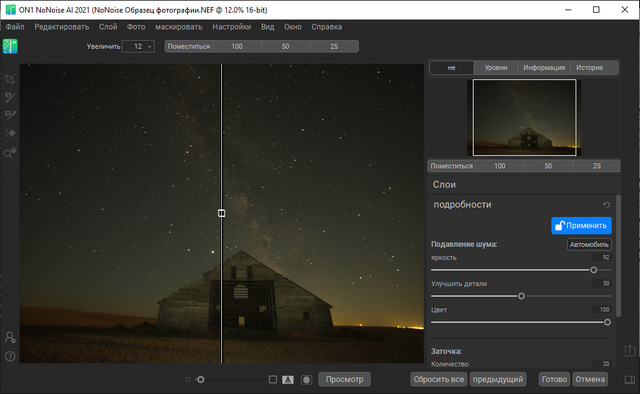640x394 pixels.
Task: Click the navigator thumbnail preview
Action: coord(524,118)
